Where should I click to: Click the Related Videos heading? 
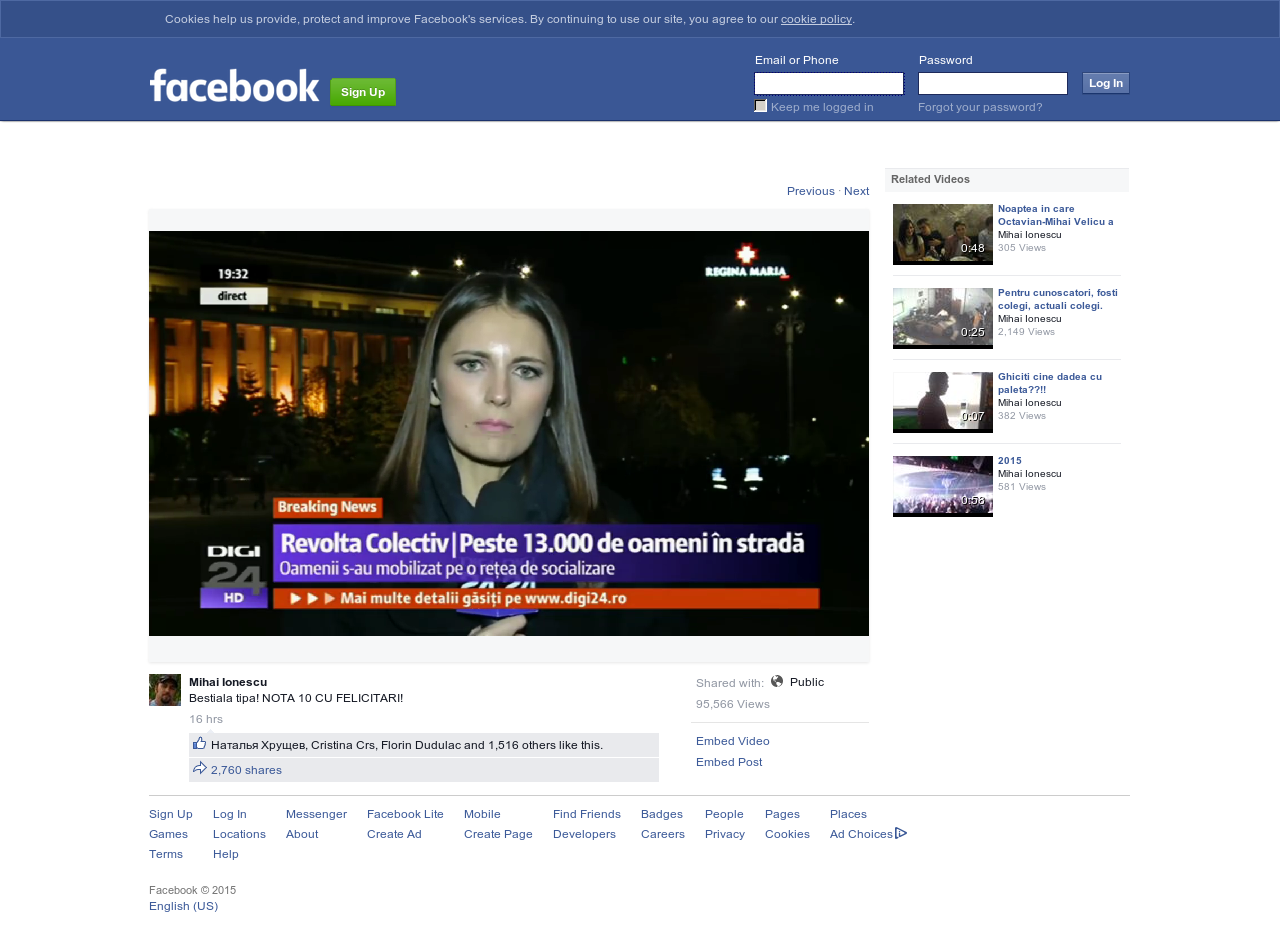point(930,179)
